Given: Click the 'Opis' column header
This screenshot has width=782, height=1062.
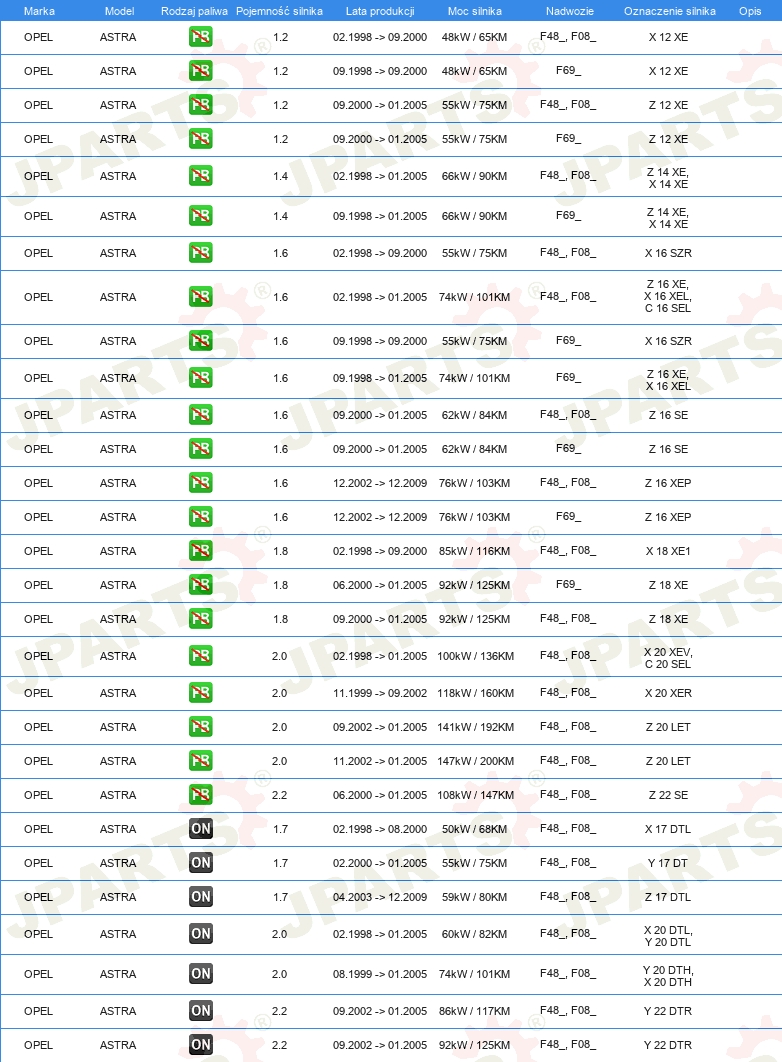Looking at the screenshot, I should click(750, 11).
